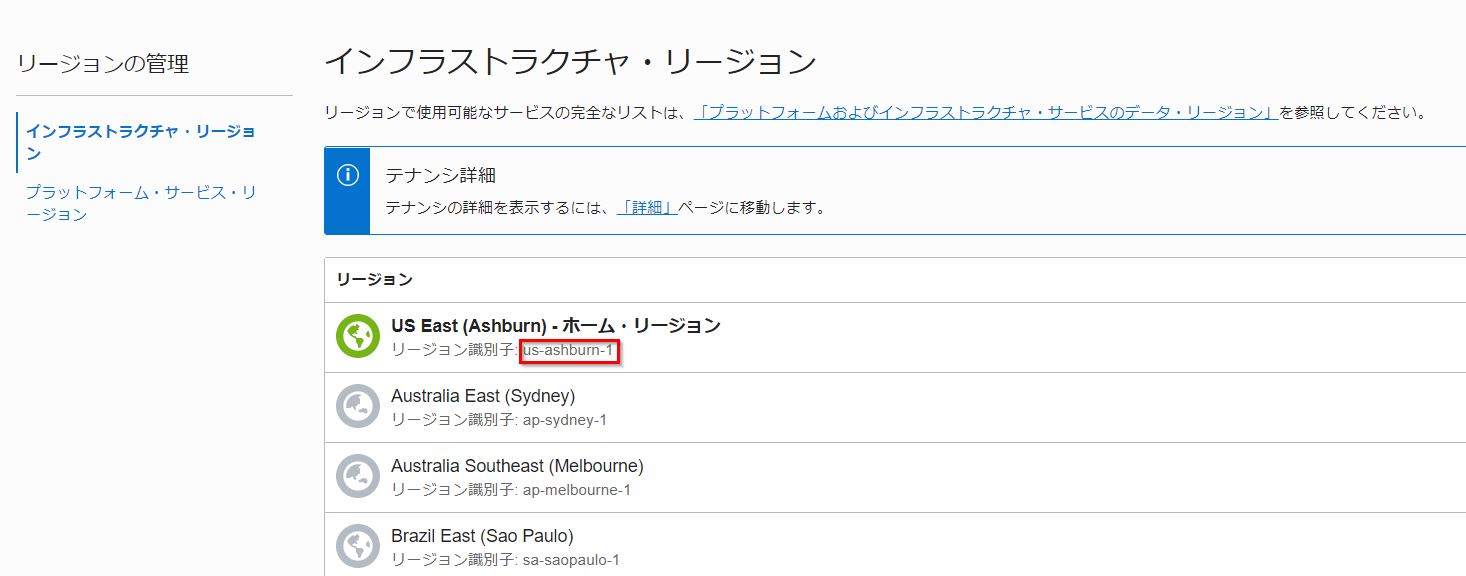Click the blue info icon beside テナンシ詳細

[347, 176]
